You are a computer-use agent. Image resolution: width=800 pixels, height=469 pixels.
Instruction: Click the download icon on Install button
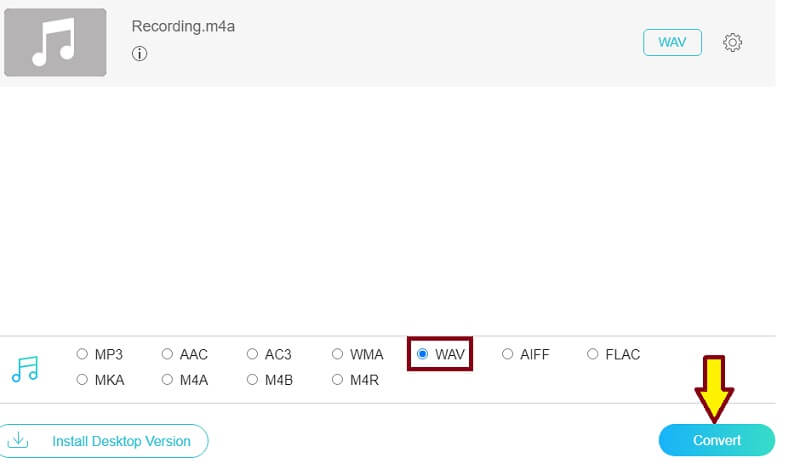point(18,440)
